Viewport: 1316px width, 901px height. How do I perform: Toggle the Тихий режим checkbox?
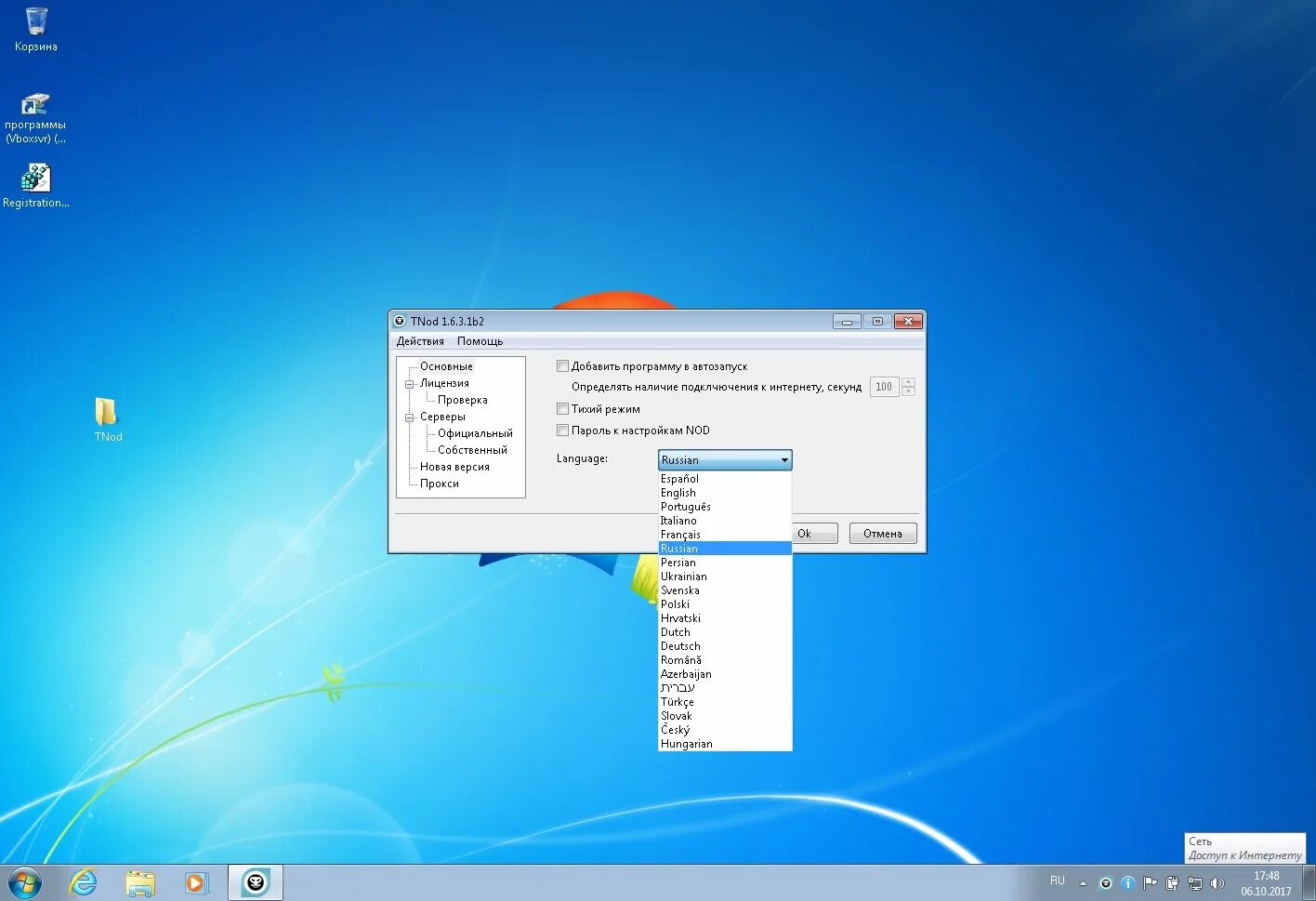(x=562, y=409)
